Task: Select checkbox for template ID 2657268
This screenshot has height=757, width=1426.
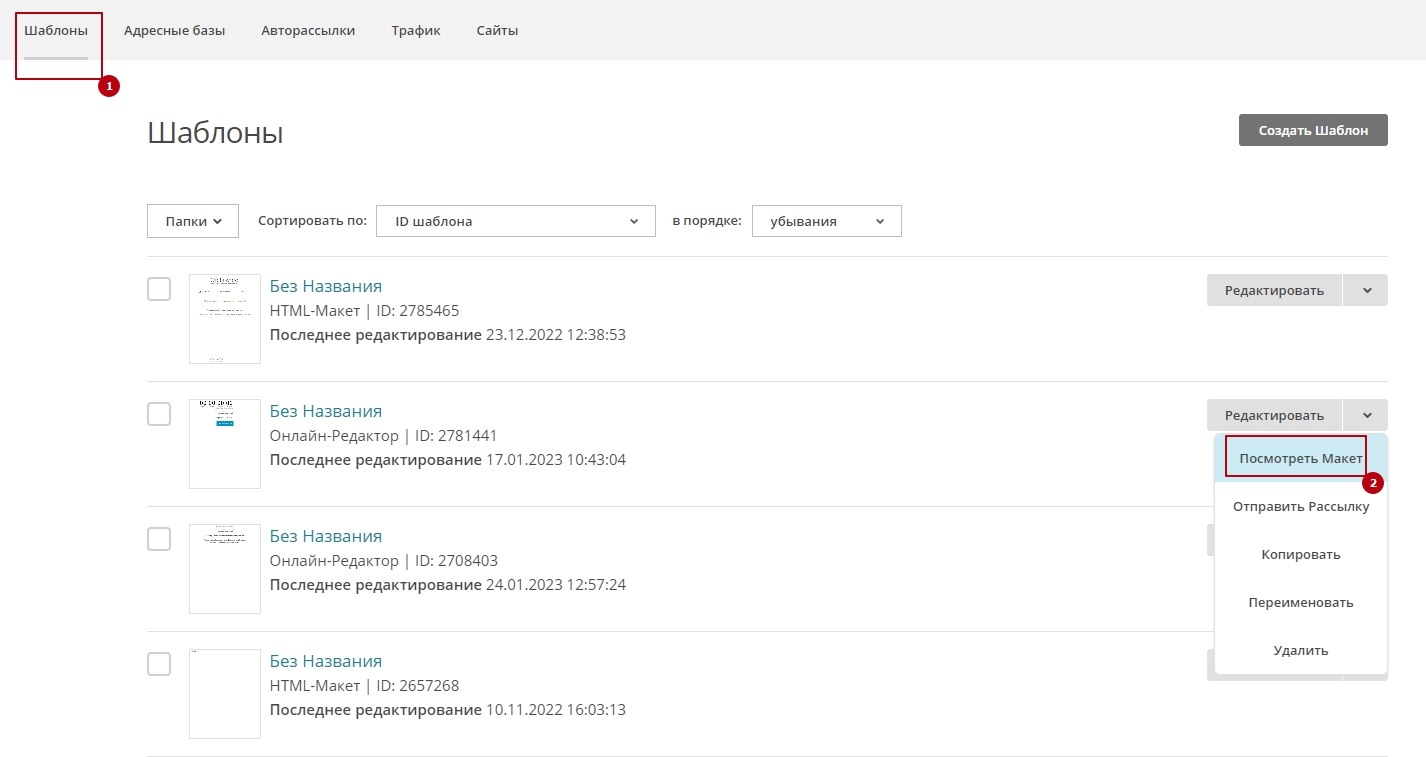Action: pyautogui.click(x=159, y=664)
